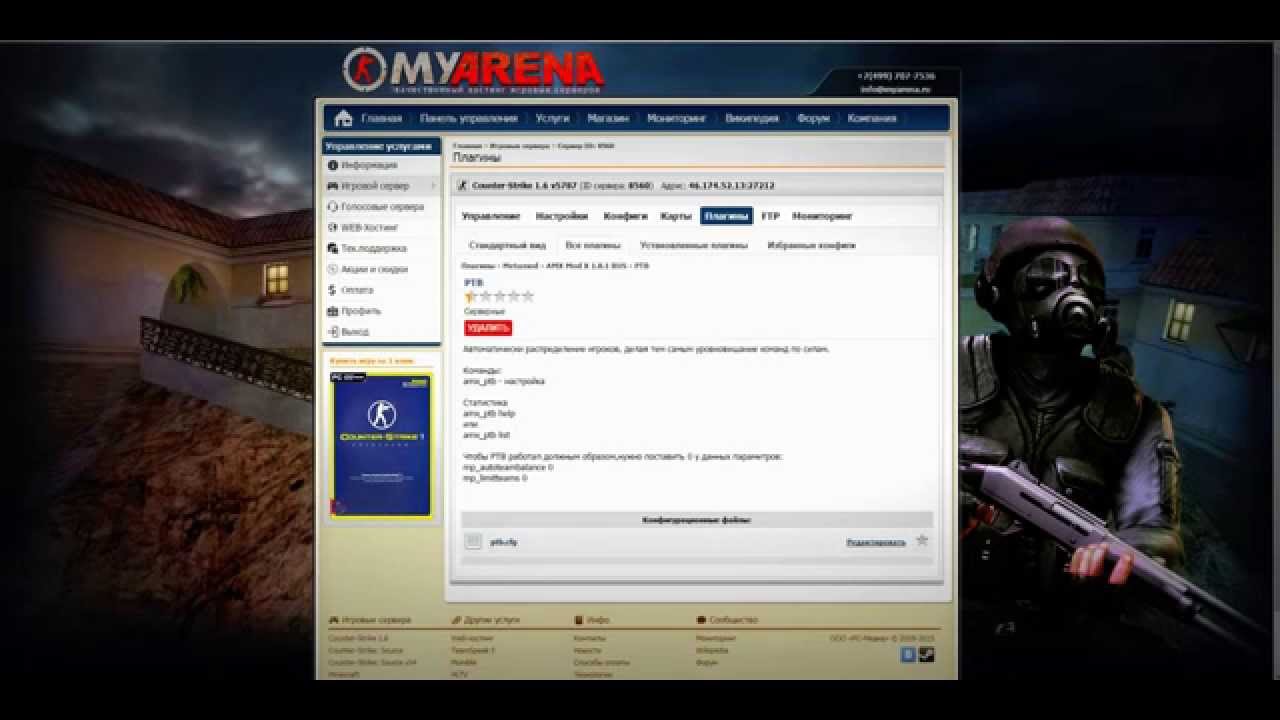The height and width of the screenshot is (720, 1280).
Task: Select the Установленные плагины sub-tab
Action: point(694,245)
